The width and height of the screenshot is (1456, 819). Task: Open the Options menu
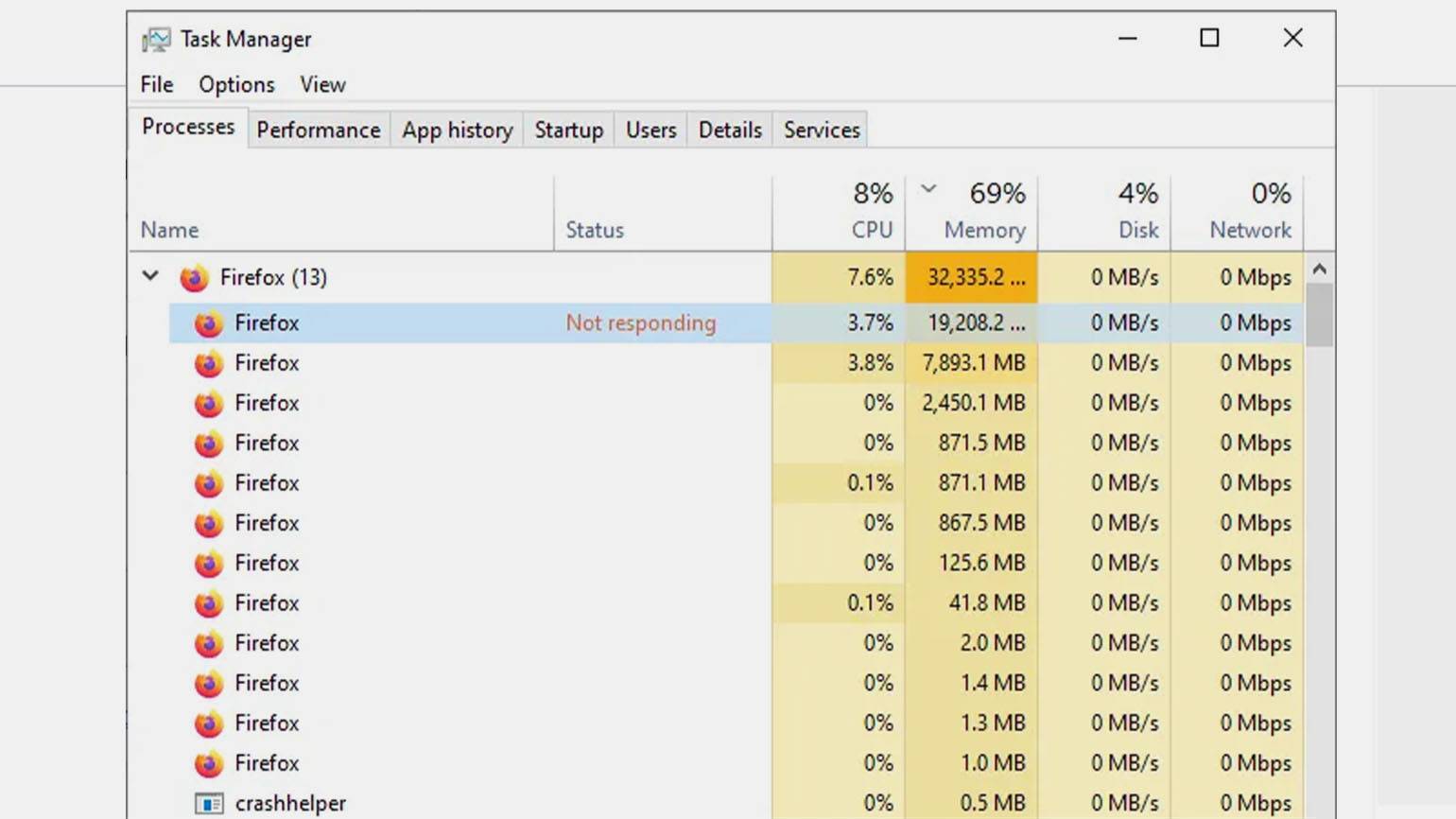236,84
